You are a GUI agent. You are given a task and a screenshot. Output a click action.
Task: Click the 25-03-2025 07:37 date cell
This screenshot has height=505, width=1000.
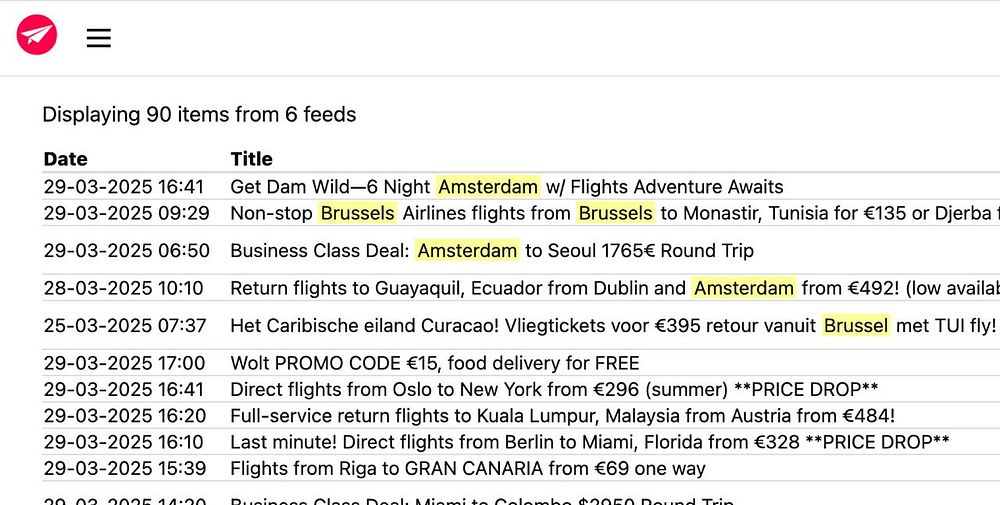pos(124,326)
